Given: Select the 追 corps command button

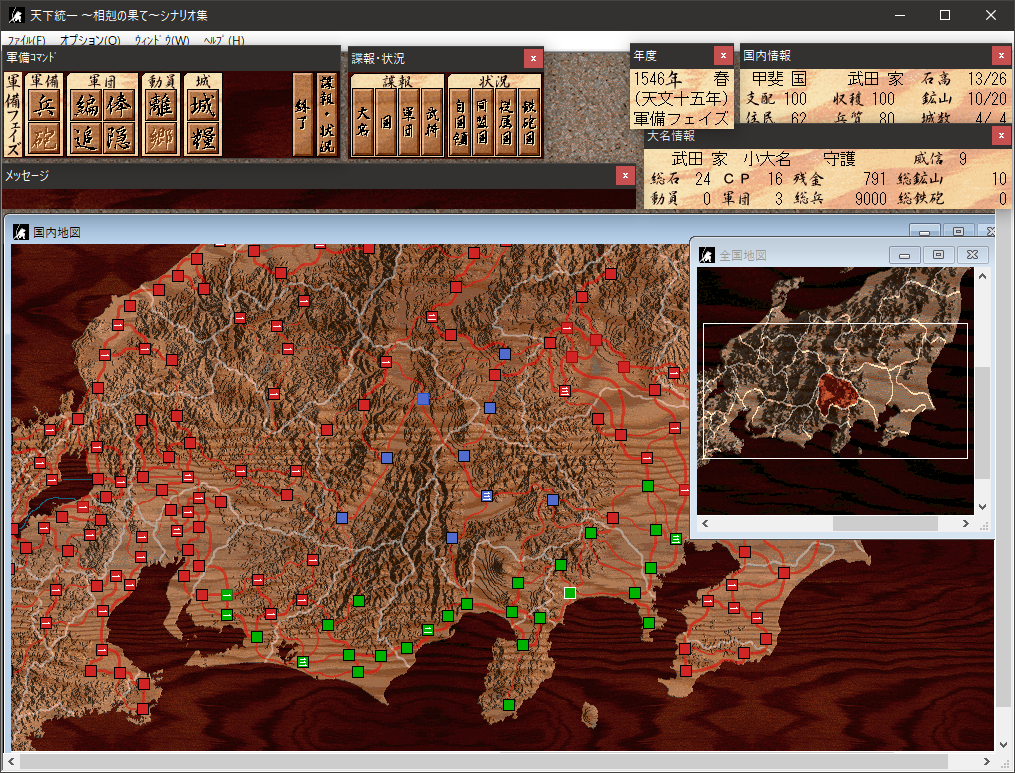Looking at the screenshot, I should [x=86, y=137].
